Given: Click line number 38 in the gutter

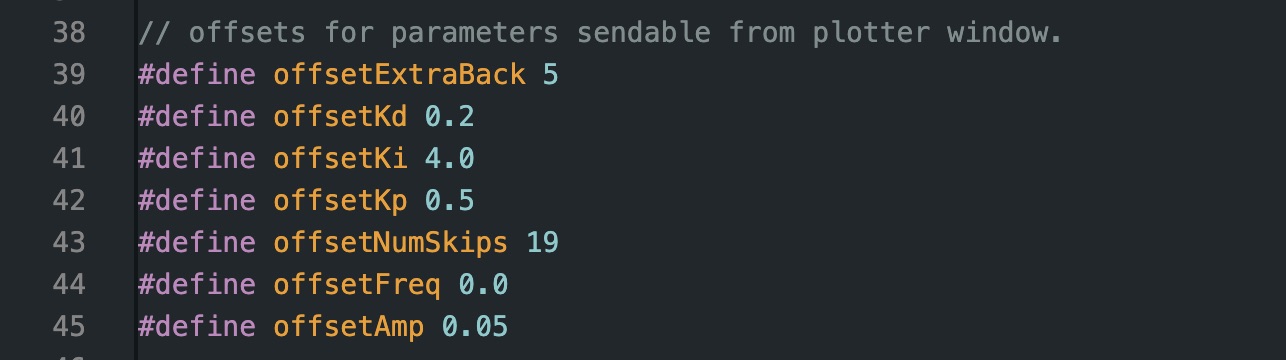Looking at the screenshot, I should coord(68,34).
